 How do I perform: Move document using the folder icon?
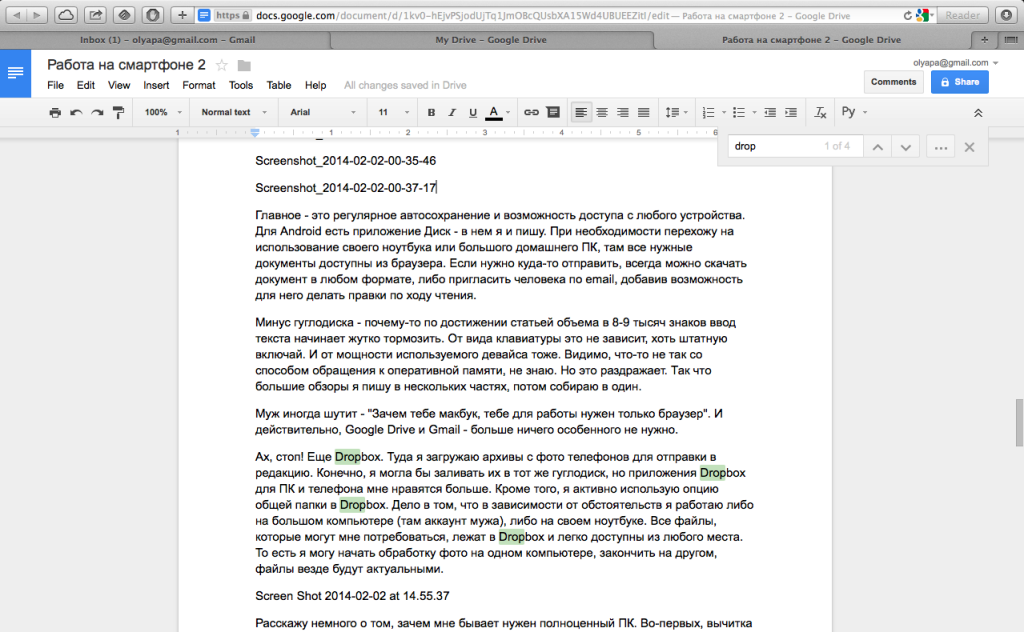pyautogui.click(x=244, y=65)
